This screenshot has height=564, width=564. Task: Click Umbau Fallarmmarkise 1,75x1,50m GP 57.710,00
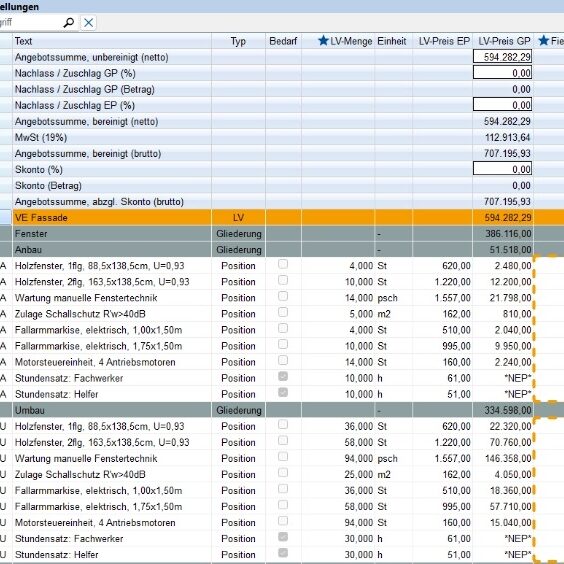tap(510, 506)
